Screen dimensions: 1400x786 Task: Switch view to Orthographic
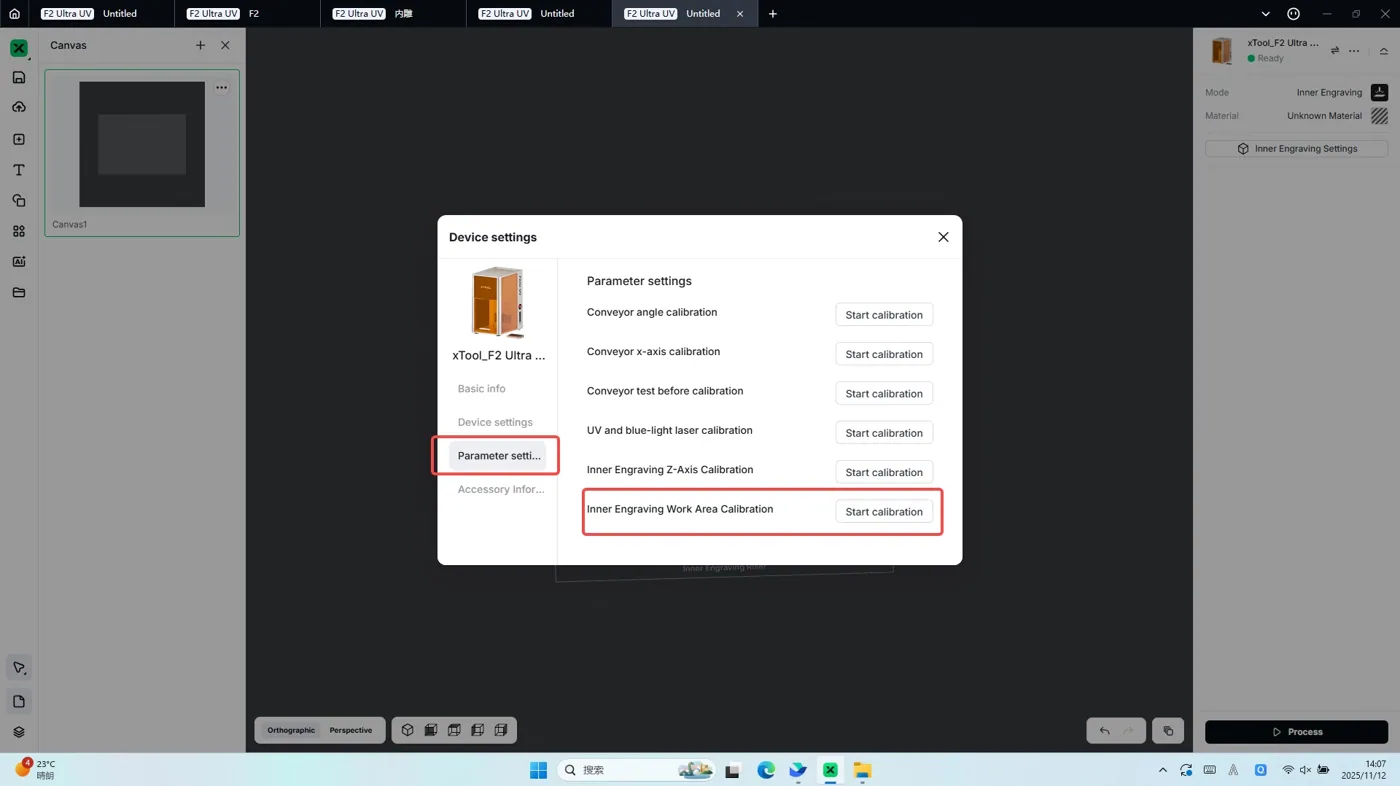click(291, 730)
